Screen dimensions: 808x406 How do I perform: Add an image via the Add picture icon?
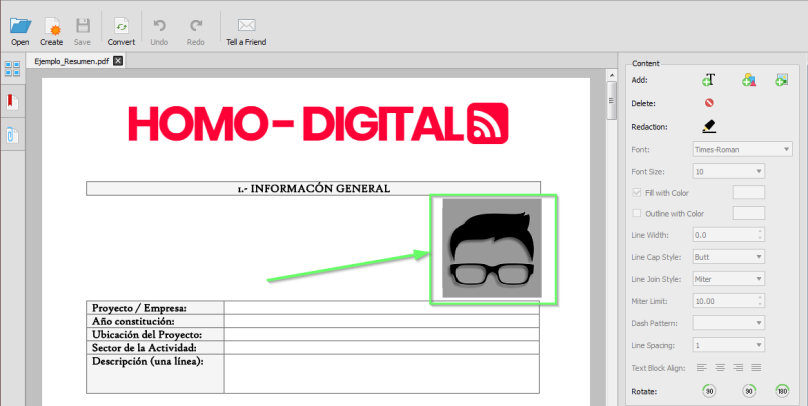click(x=782, y=80)
